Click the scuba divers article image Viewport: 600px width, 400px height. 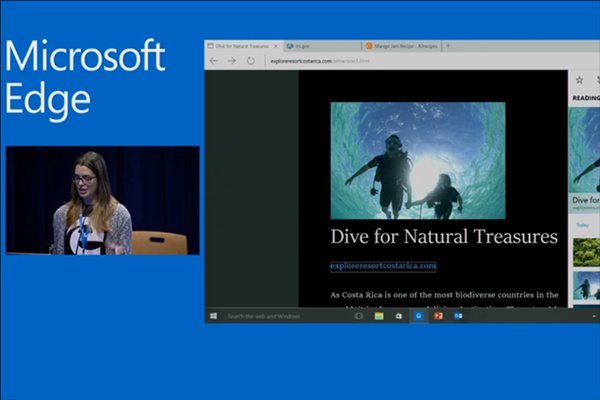(419, 160)
